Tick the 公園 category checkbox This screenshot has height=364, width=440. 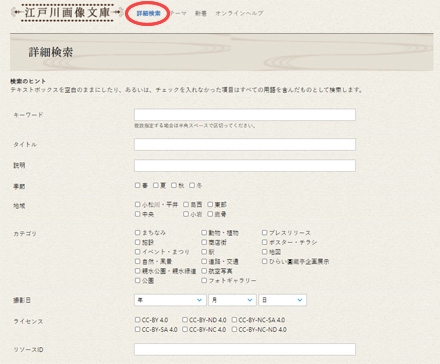point(137,281)
